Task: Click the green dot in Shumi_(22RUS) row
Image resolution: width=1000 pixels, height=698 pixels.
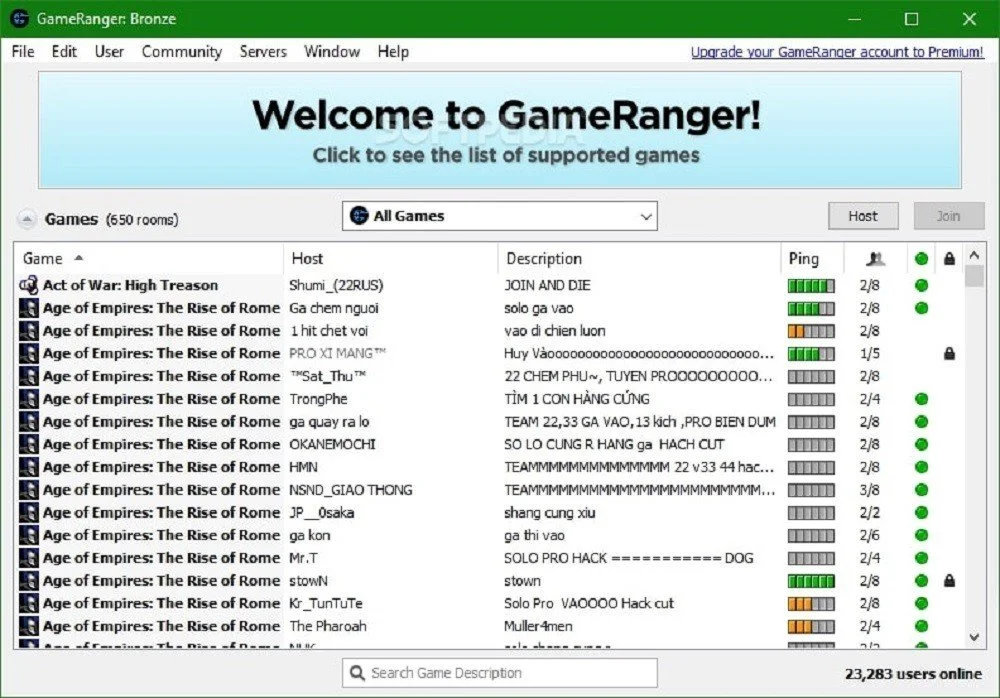Action: click(921, 285)
